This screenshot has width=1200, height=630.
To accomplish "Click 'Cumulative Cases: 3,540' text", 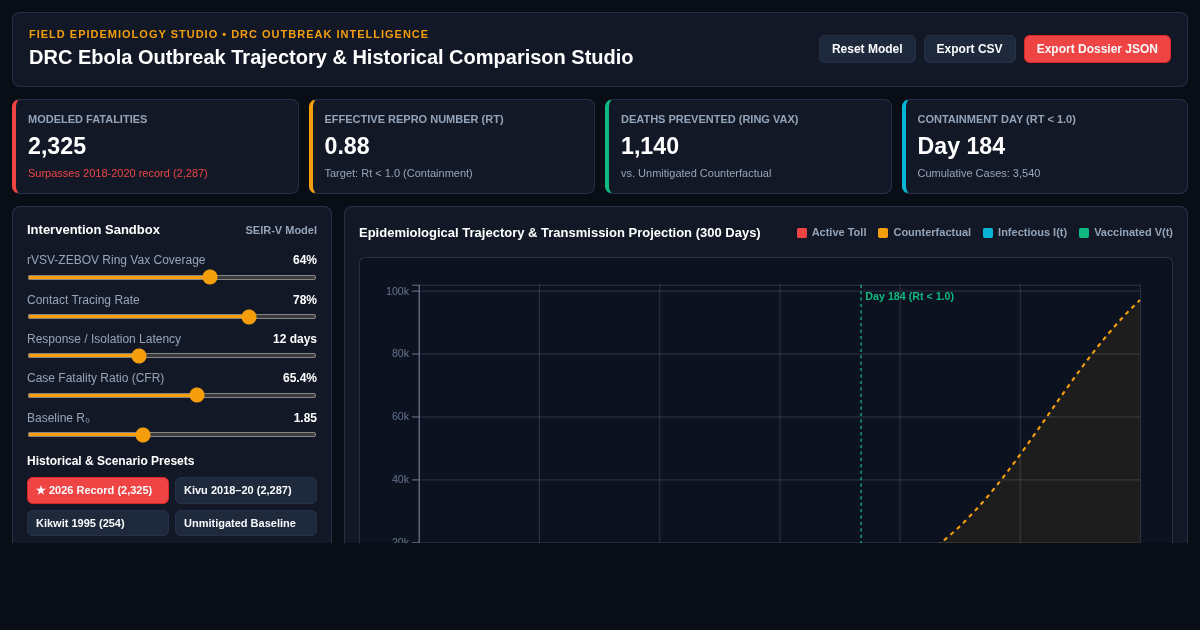I will click(979, 173).
